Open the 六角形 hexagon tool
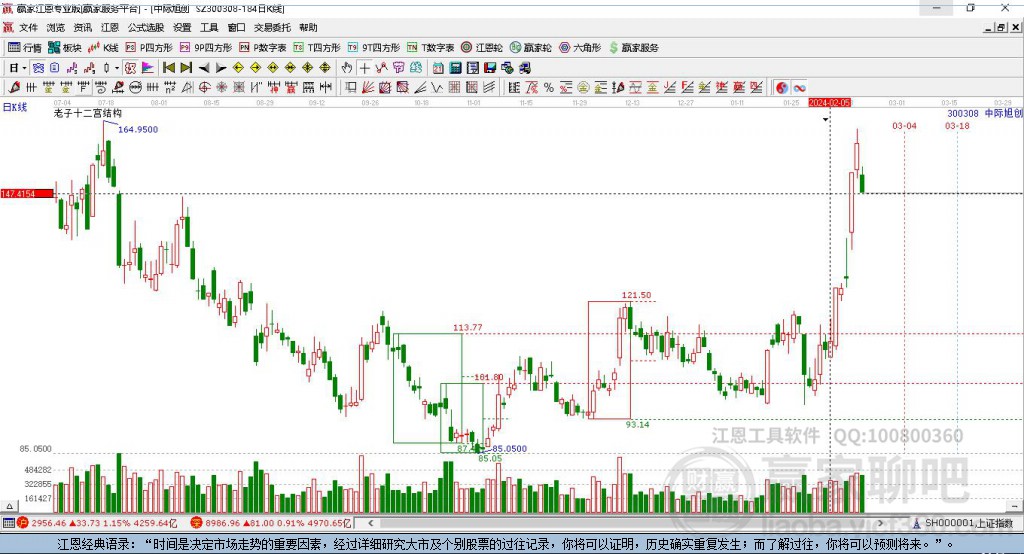Screen dimensions: 1024x554 [x=580, y=48]
